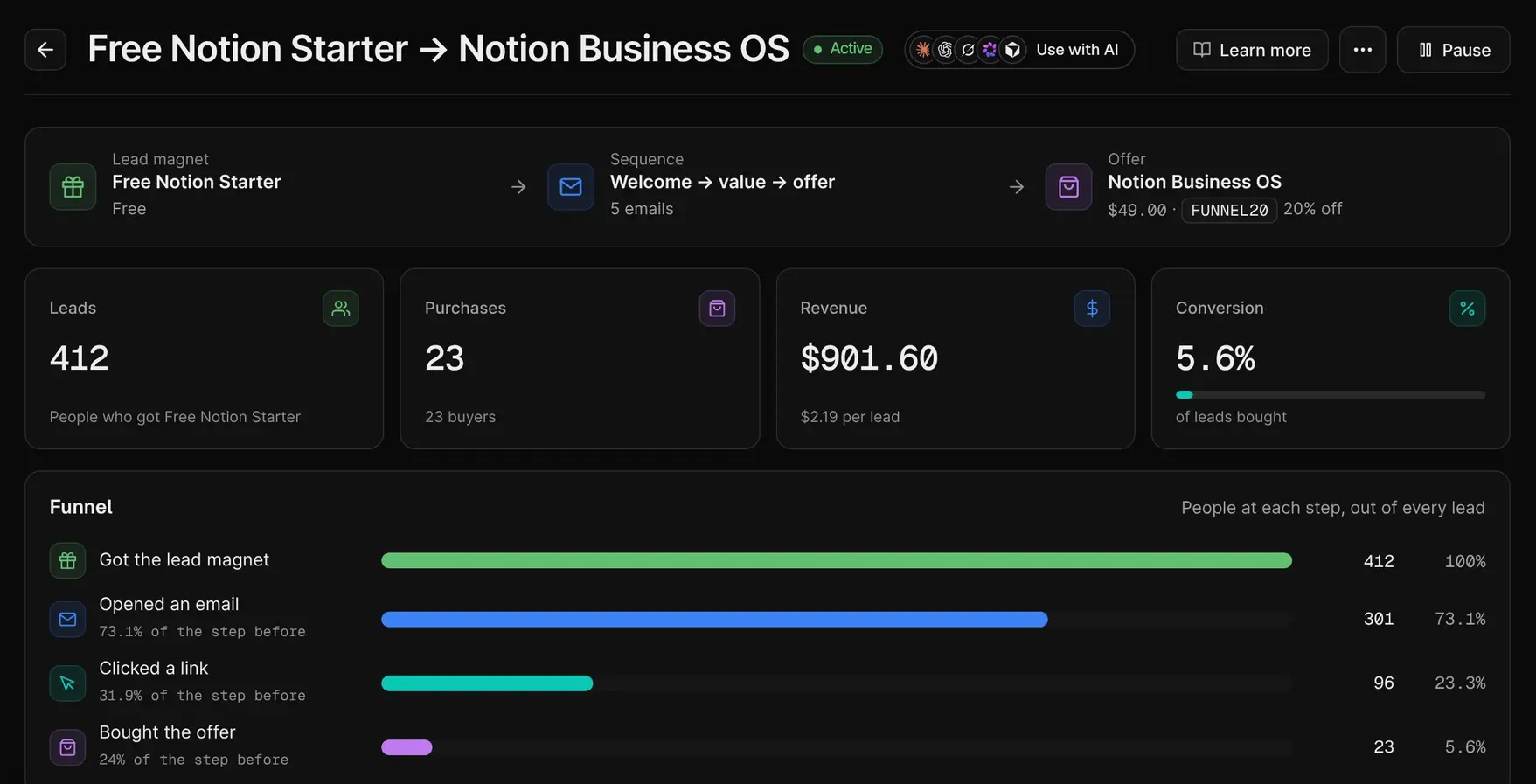This screenshot has height=784, width=1536.
Task: Click the dollar icon on Revenue card
Action: 1092,309
